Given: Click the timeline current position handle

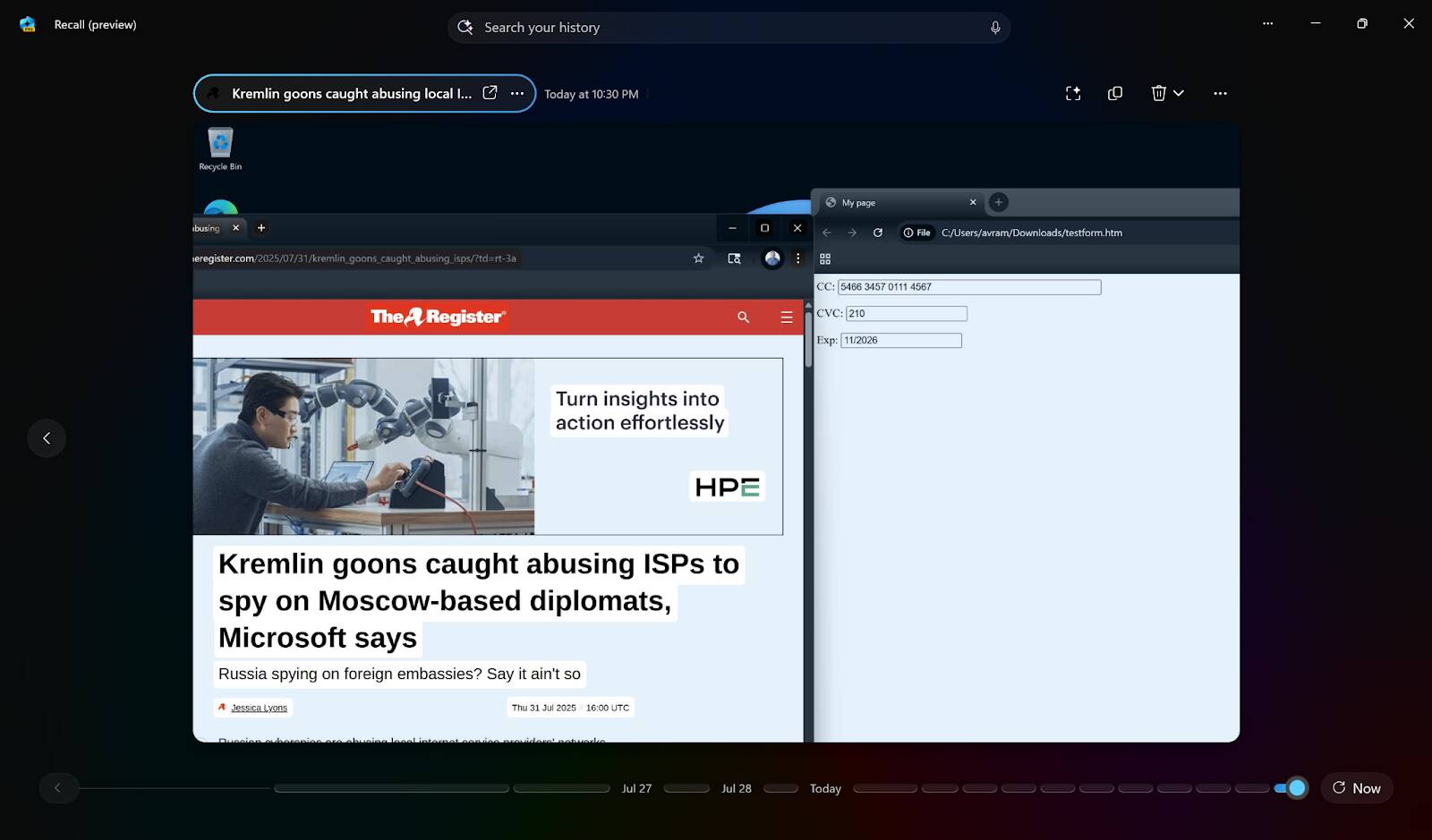Looking at the screenshot, I should tap(1296, 788).
